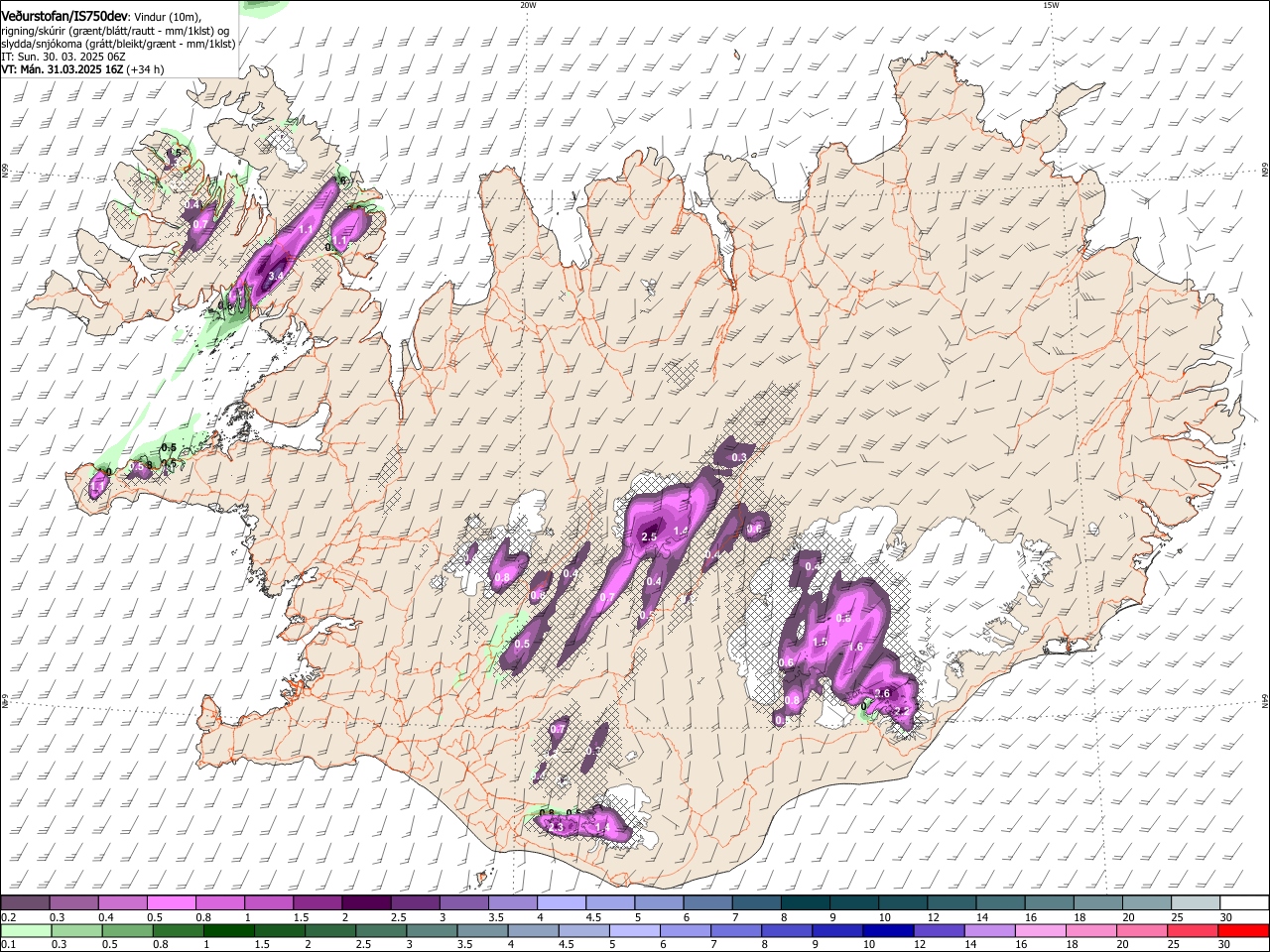
Task: Click the Veðurstofan/IS750dev title text
Action: (63, 16)
